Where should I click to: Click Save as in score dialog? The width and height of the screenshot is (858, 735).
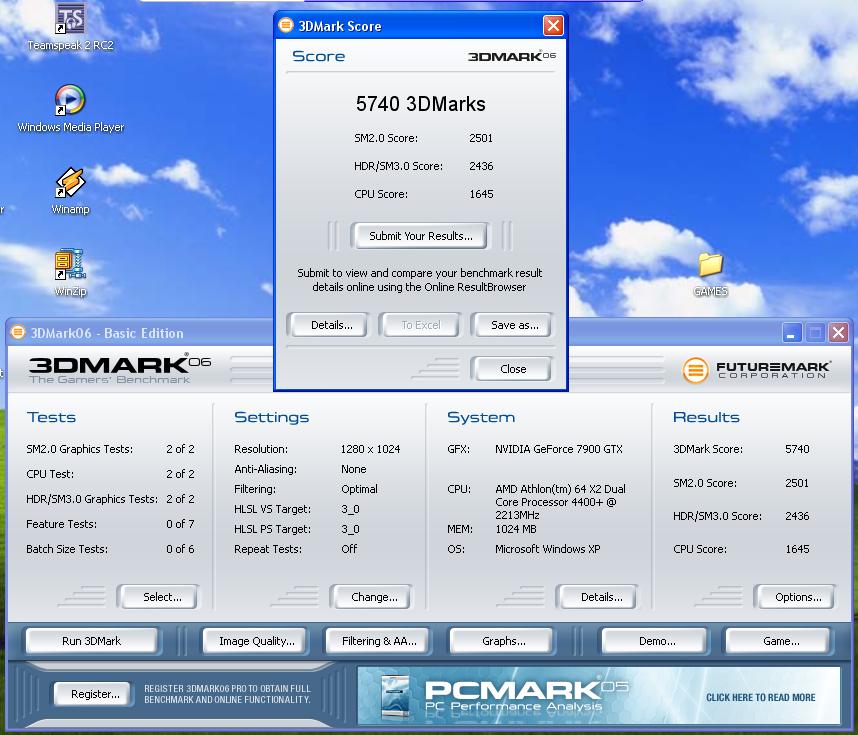point(514,325)
